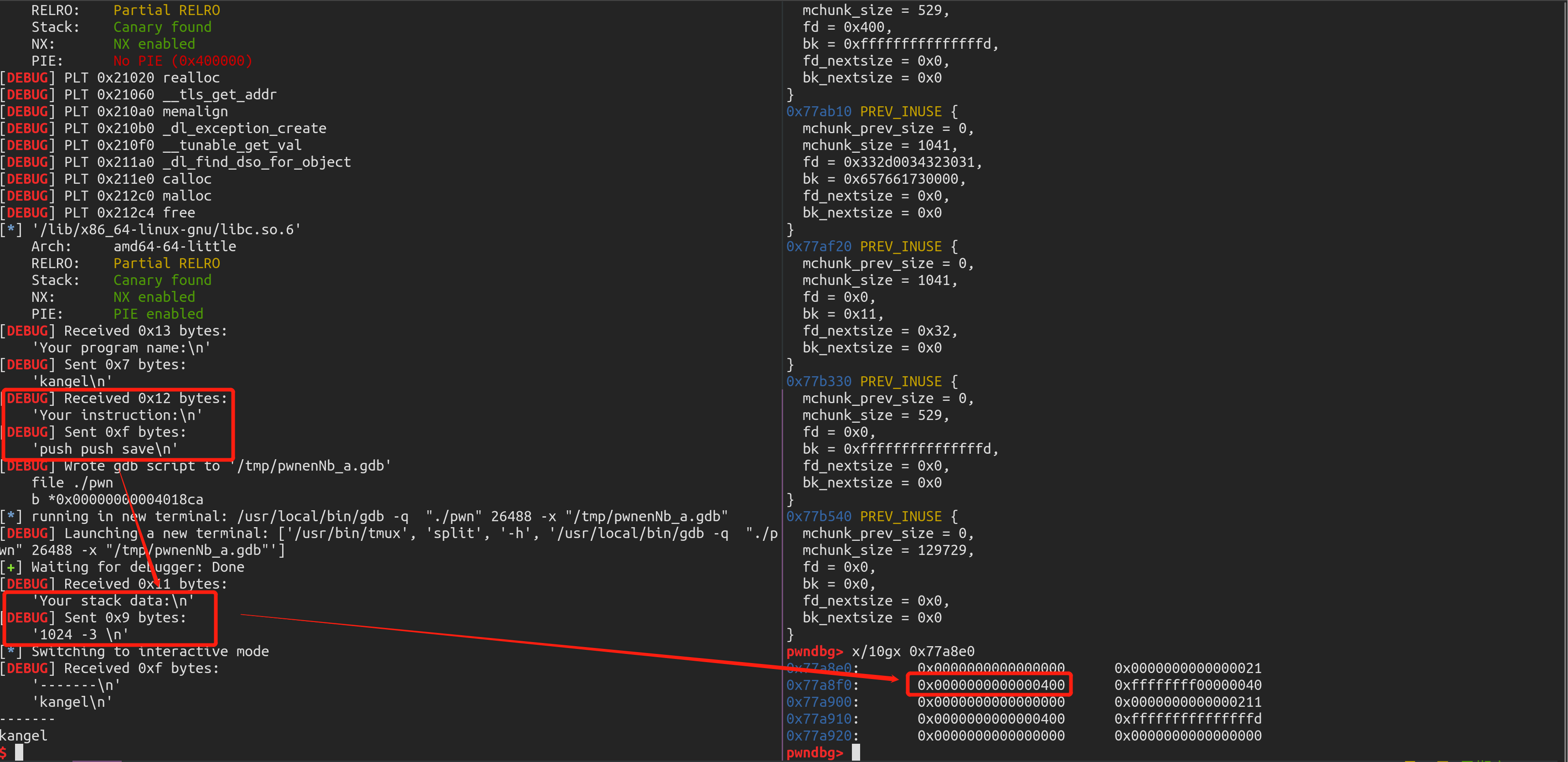The width and height of the screenshot is (1568, 762).
Task: Click the pwndbg prompt cursor in right pane
Action: (856, 752)
